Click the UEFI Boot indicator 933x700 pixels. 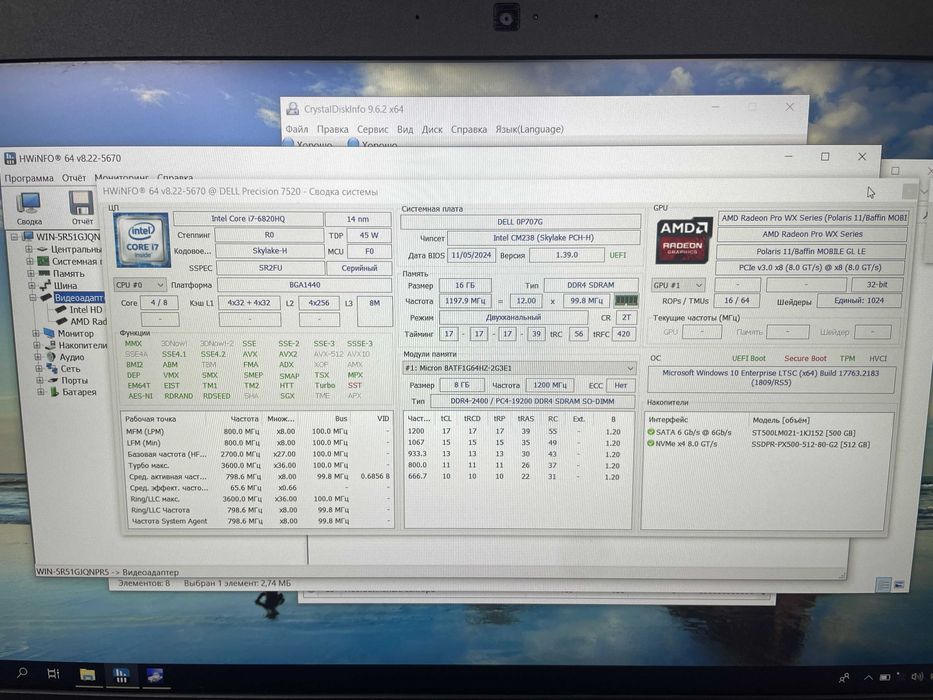point(749,358)
